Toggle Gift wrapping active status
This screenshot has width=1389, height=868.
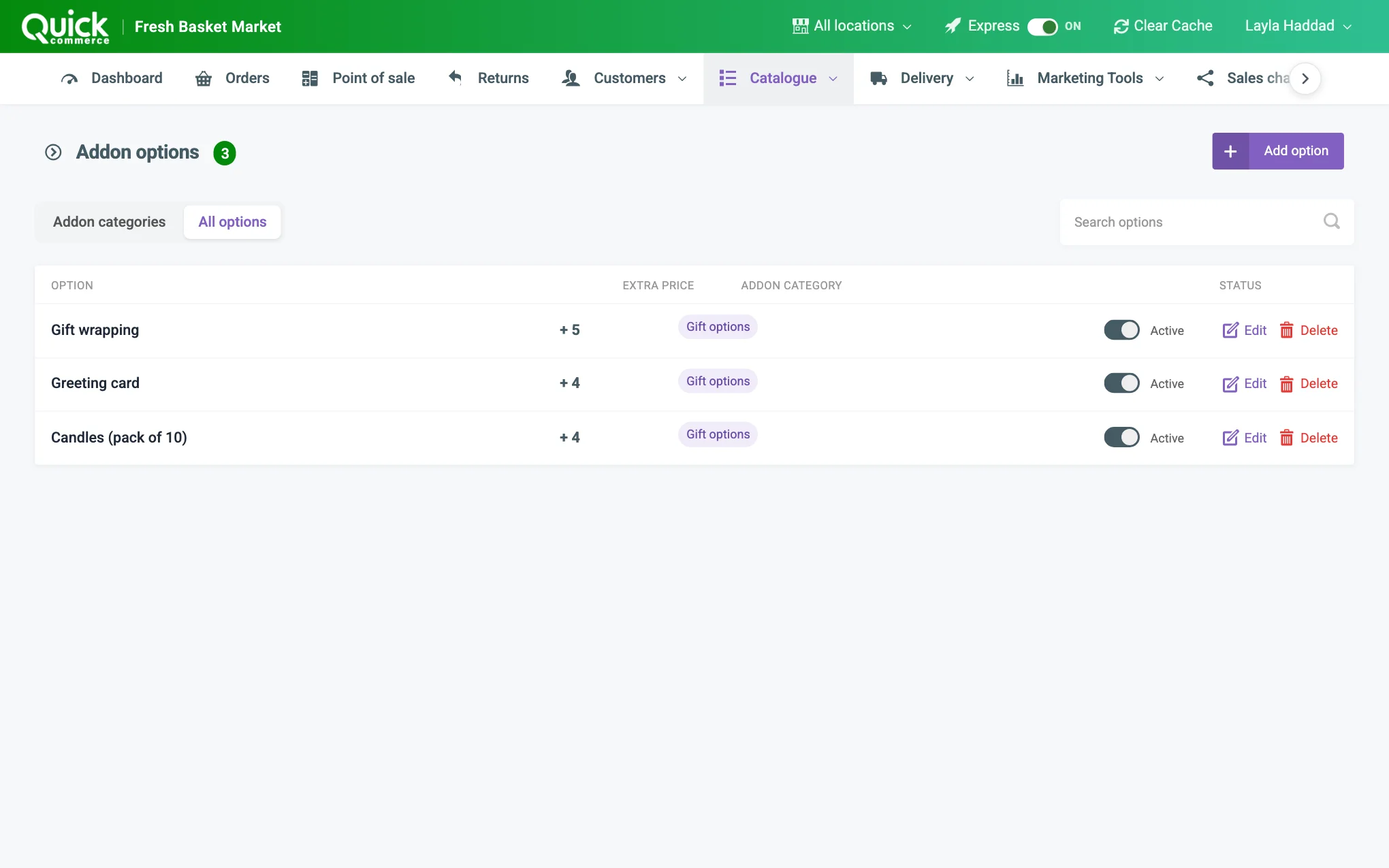point(1121,330)
